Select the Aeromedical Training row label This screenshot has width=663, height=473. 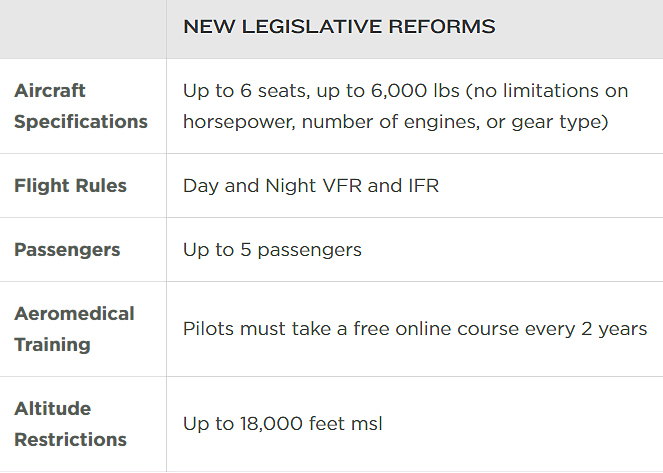point(74,329)
